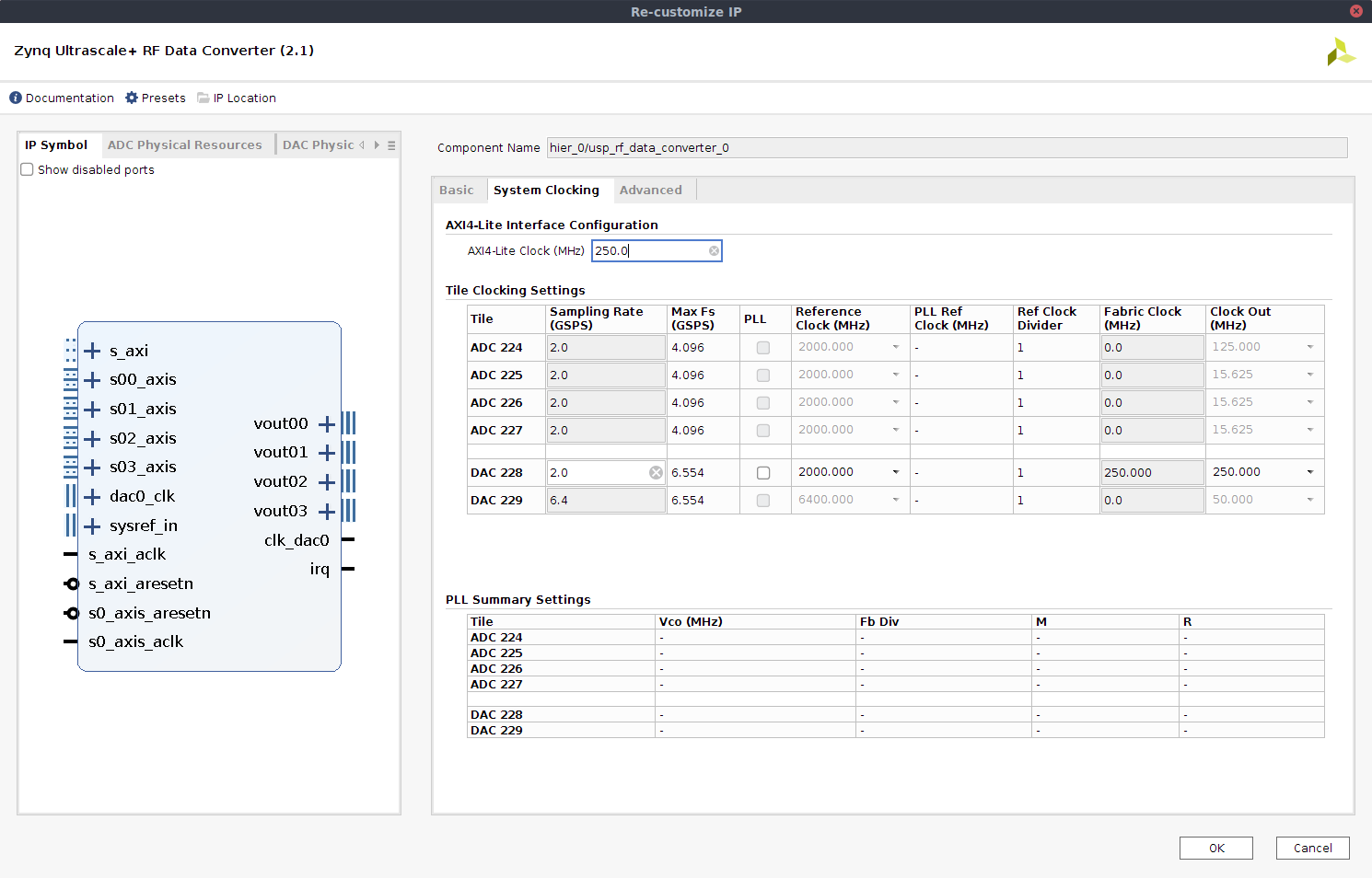Expand the sysref_in port plus icon
The width and height of the screenshot is (1372, 878).
92,526
